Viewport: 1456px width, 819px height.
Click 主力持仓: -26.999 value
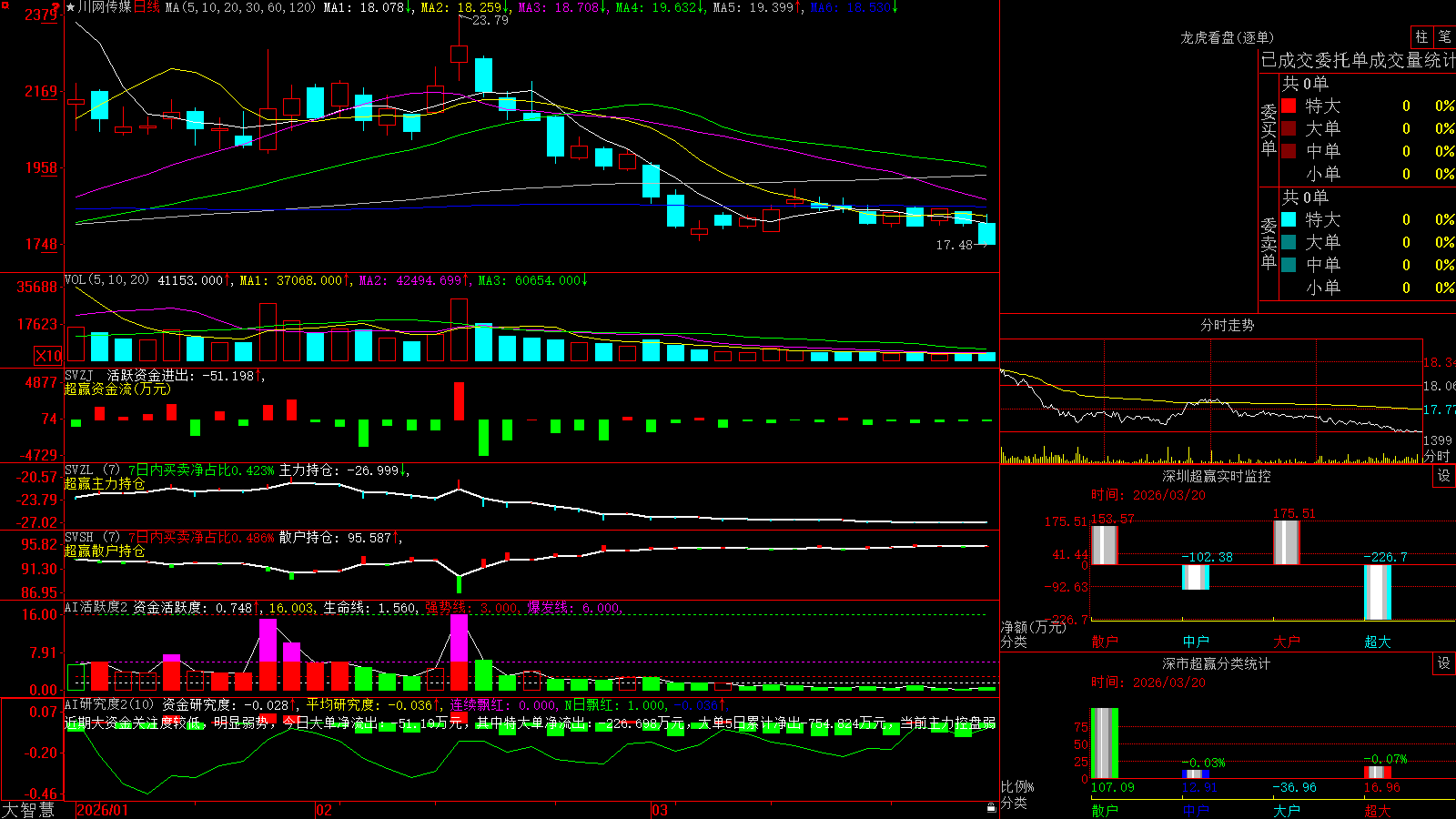pos(344,470)
